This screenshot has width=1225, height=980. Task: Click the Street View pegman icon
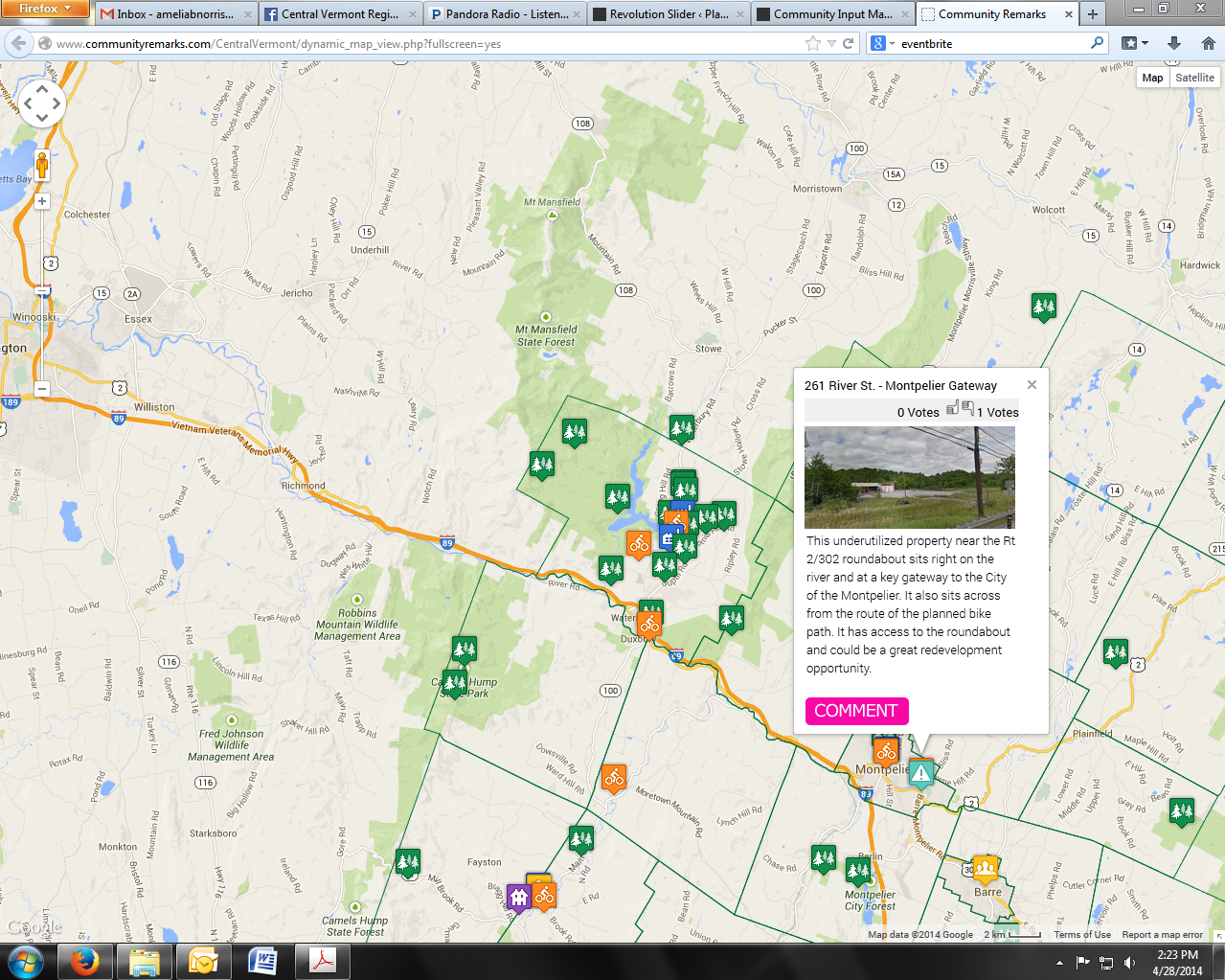point(42,165)
